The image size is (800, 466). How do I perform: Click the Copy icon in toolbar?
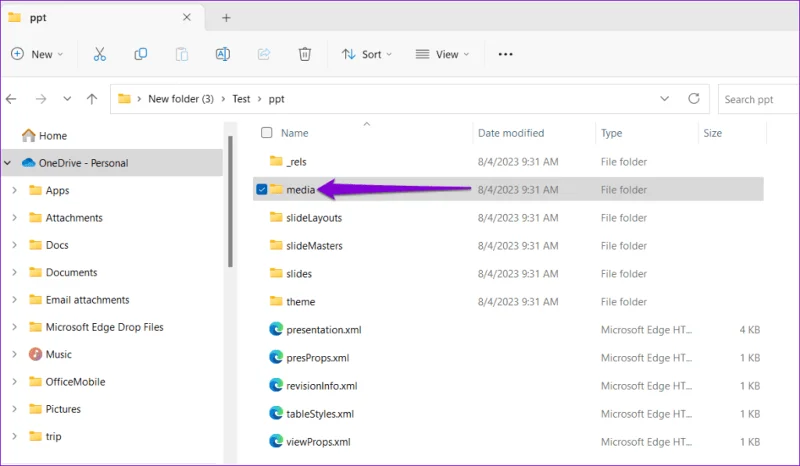click(141, 54)
